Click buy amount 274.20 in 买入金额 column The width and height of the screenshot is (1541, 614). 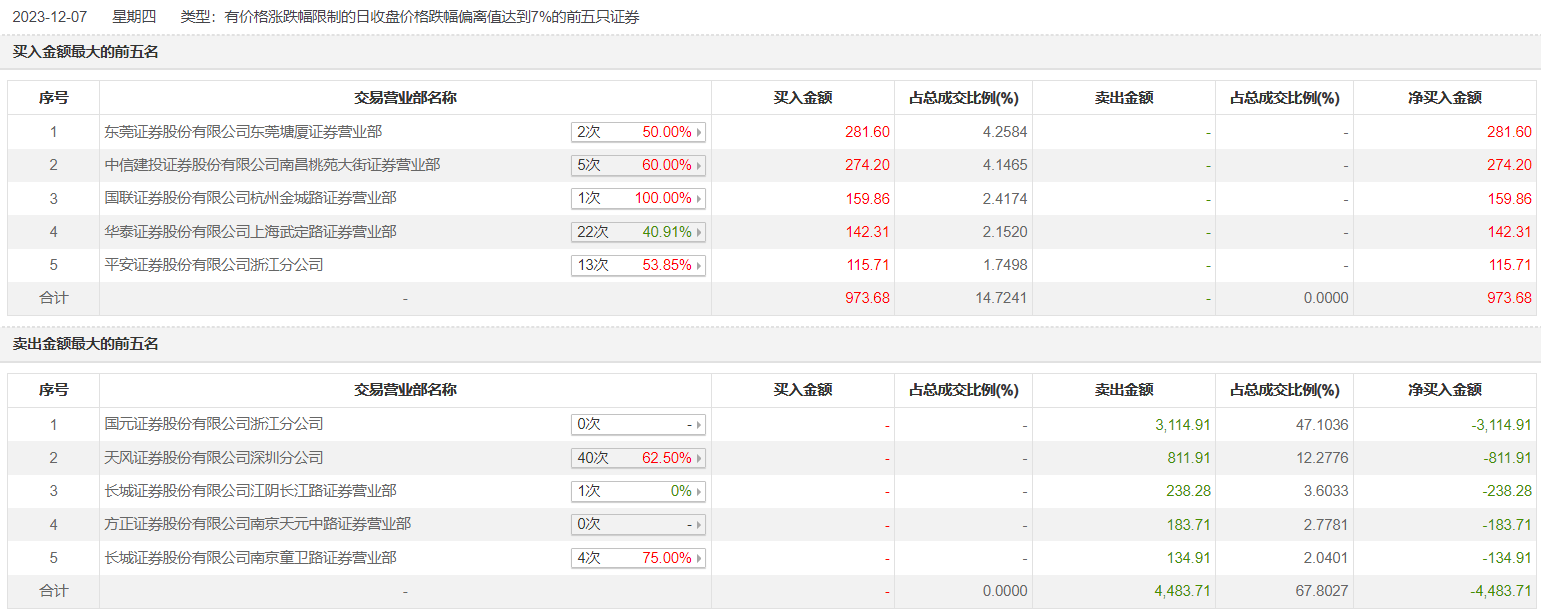click(x=867, y=165)
